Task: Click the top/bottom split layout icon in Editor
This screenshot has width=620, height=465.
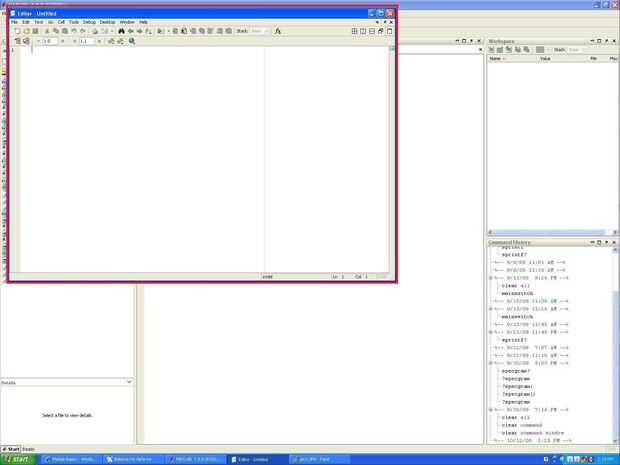Action: [372, 31]
